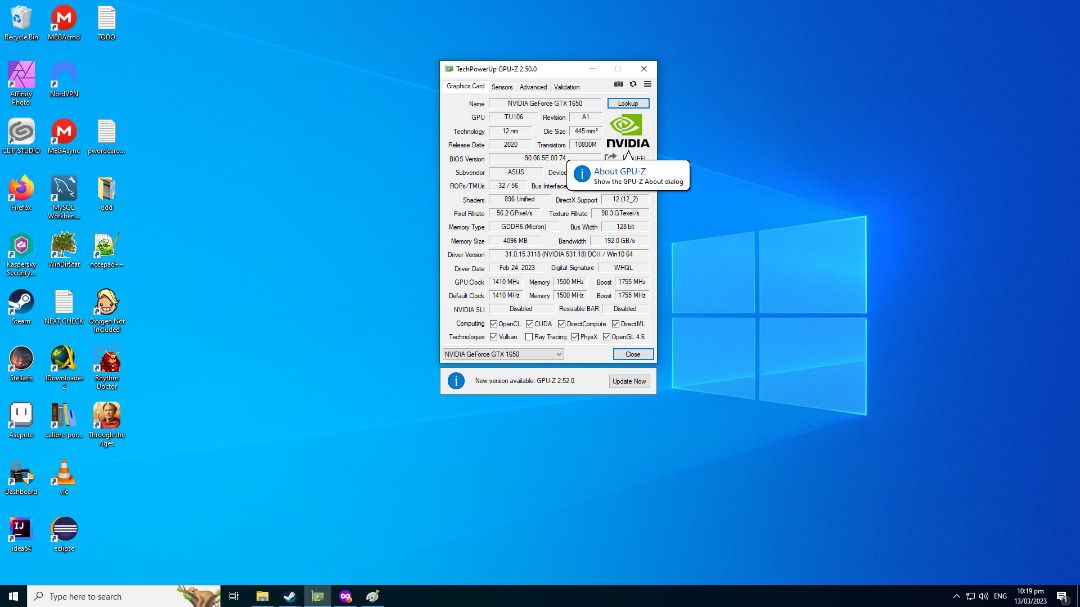Select the eclipse desktop icon
The image size is (1080, 607).
click(64, 534)
